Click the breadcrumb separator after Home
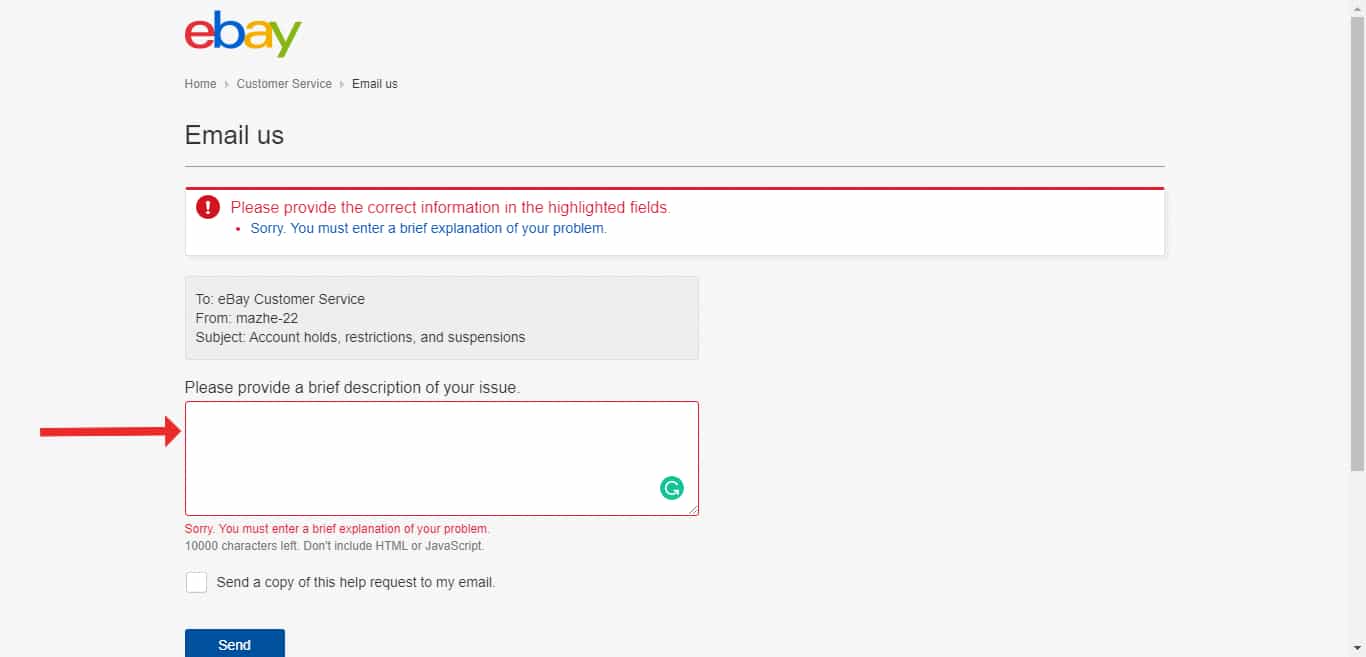Screen dimensions: 1366x657 coord(224,84)
